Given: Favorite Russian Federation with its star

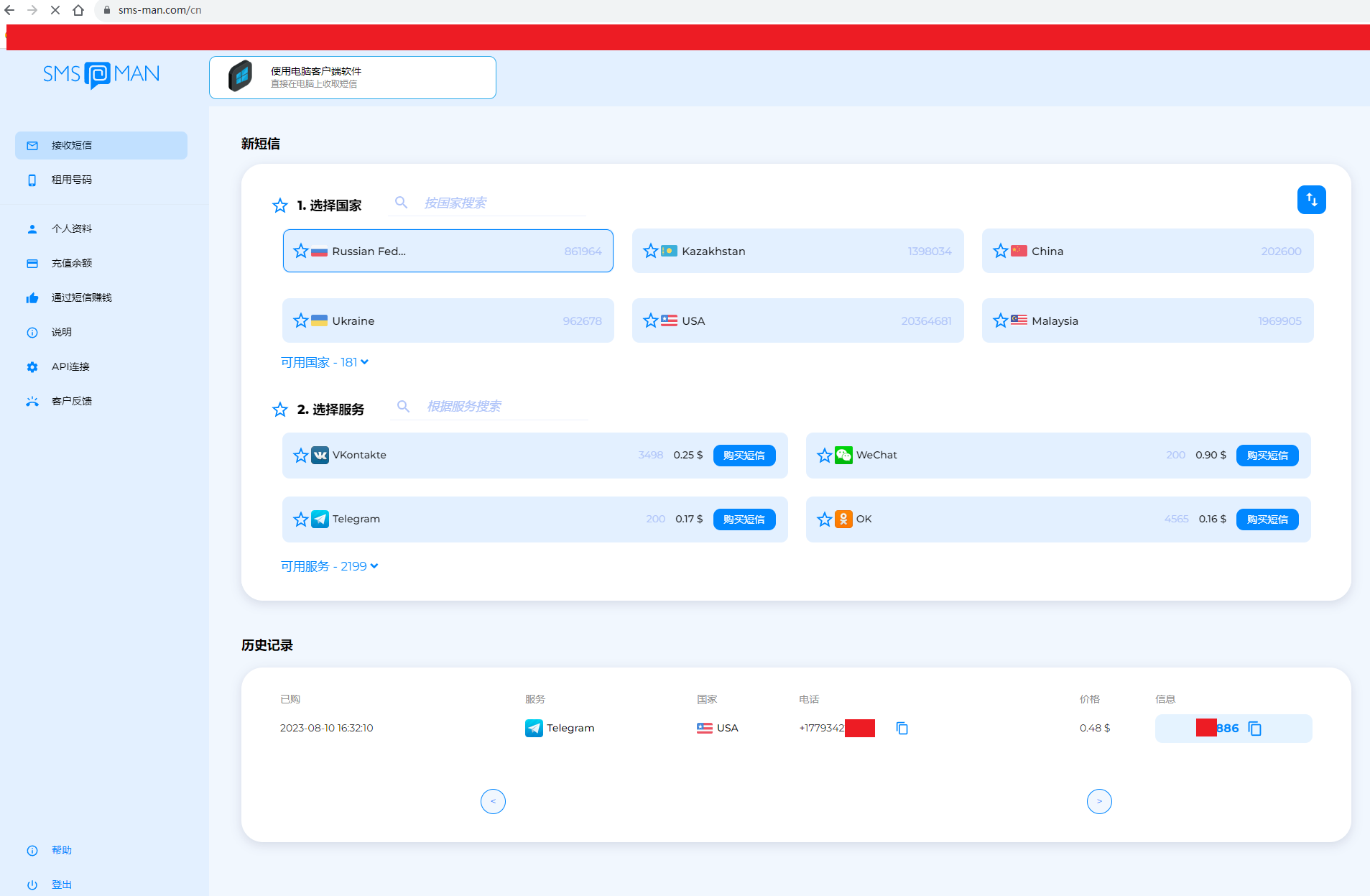Looking at the screenshot, I should (301, 251).
